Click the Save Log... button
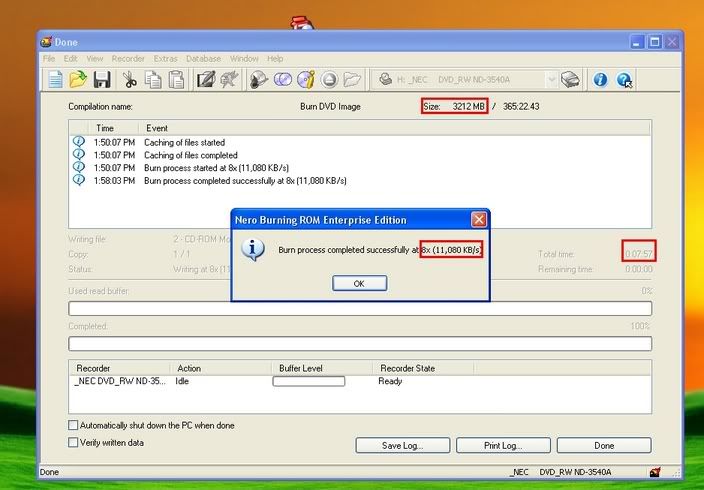 [x=403, y=446]
